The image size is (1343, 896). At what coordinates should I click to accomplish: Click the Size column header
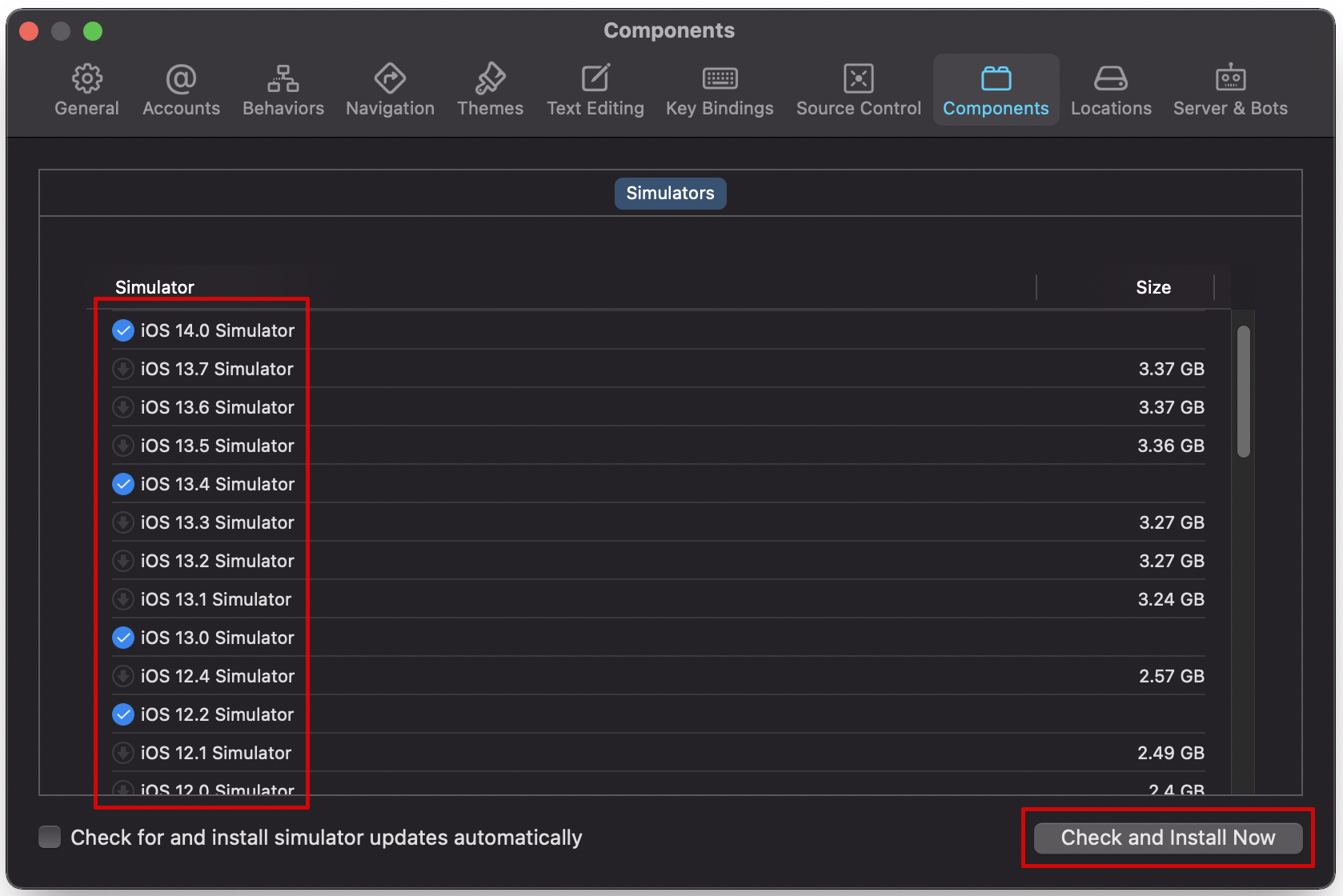[1153, 287]
